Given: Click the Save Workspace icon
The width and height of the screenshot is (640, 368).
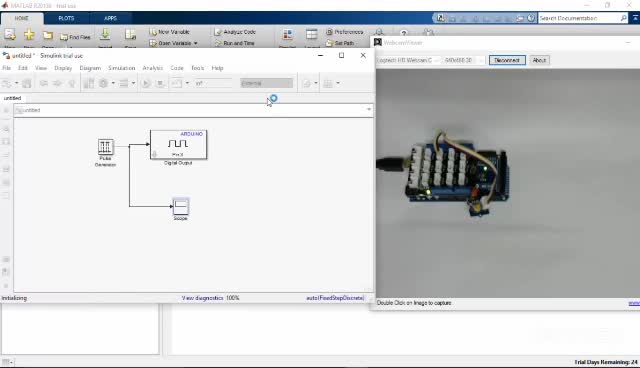Looking at the screenshot, I should click(130, 35).
